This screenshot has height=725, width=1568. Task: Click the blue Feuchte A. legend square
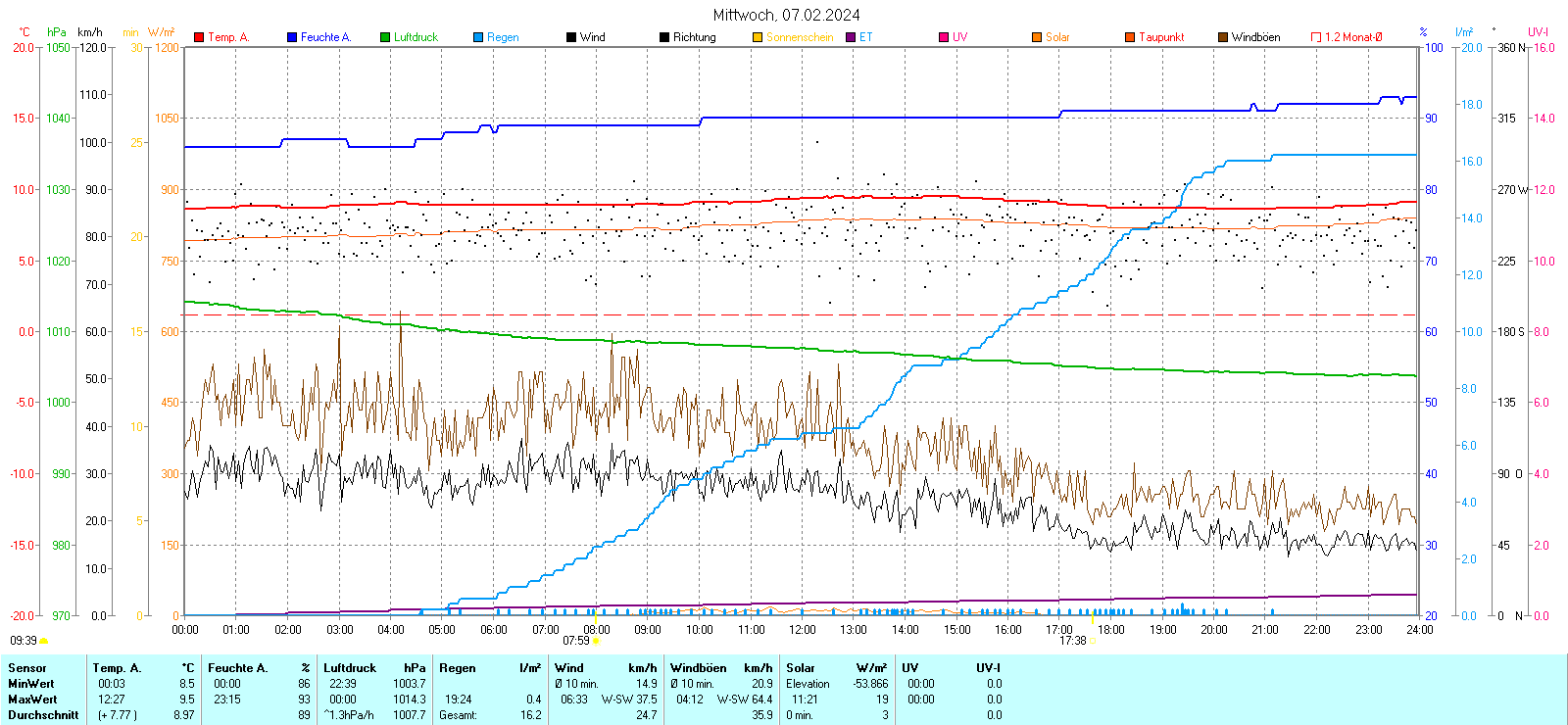click(x=292, y=37)
